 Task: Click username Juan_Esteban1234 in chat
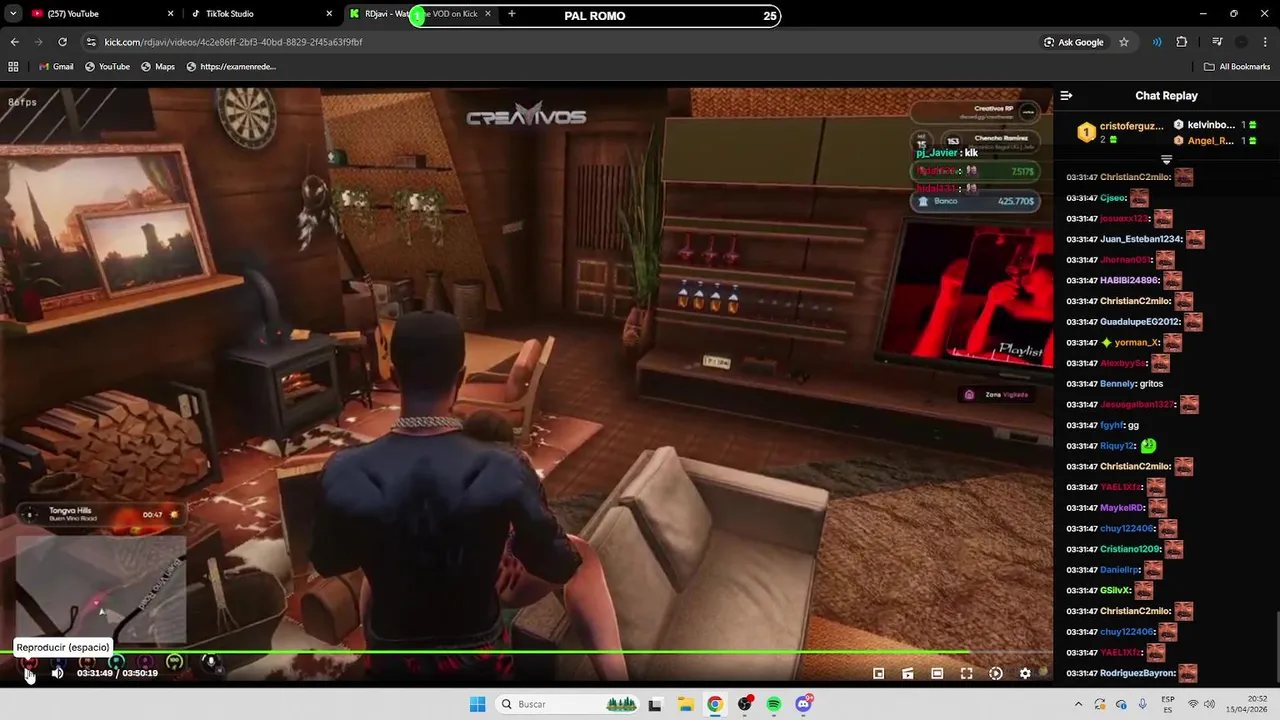[1141, 239]
